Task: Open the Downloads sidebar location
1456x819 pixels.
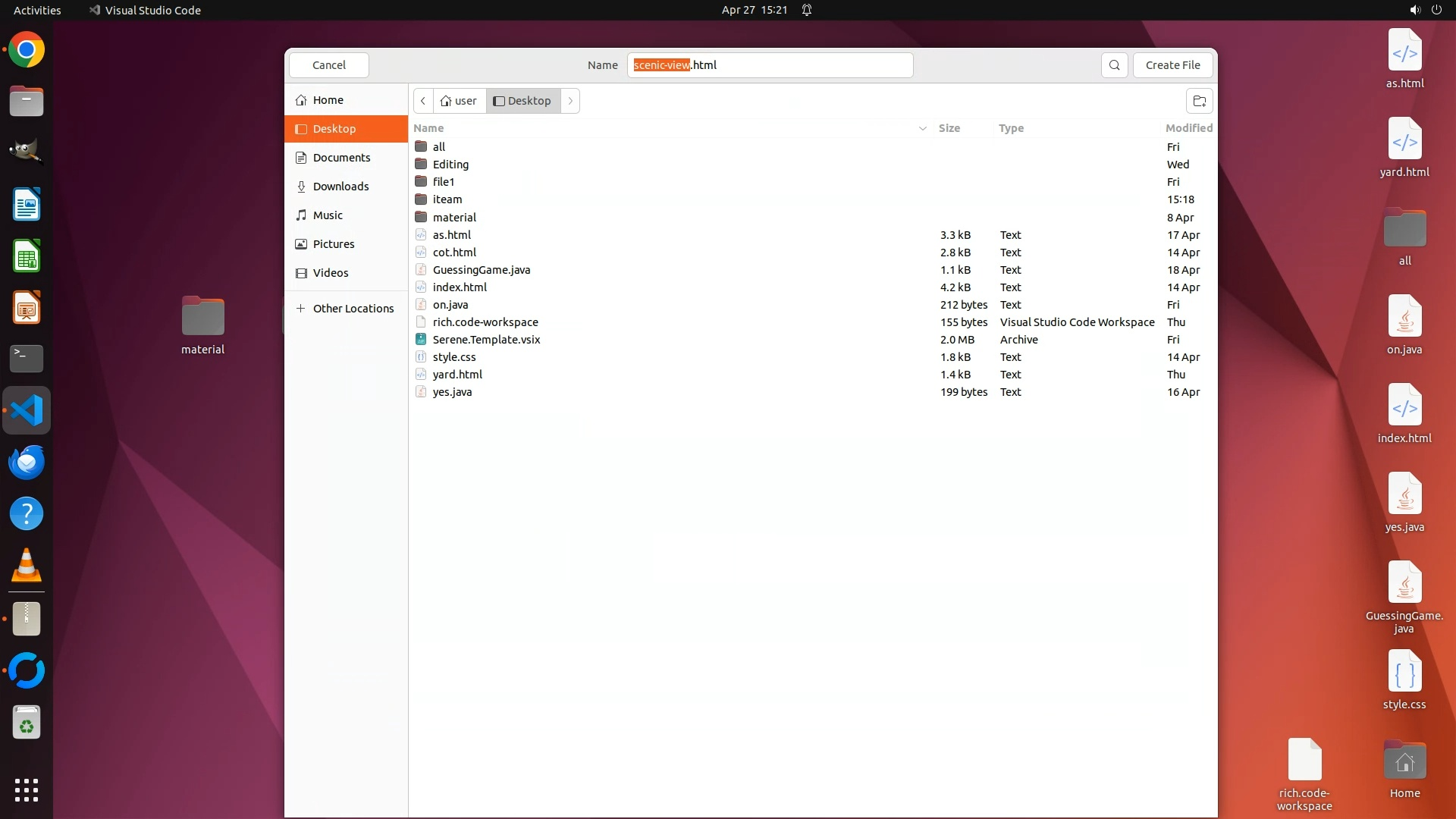Action: (340, 187)
